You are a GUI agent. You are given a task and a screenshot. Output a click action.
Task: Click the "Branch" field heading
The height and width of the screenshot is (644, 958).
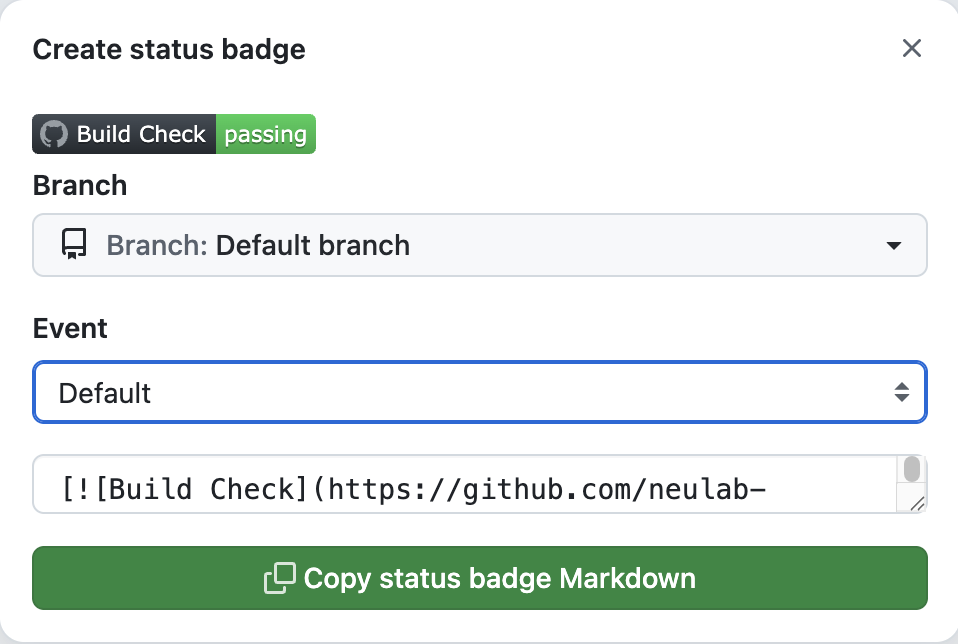coord(80,186)
